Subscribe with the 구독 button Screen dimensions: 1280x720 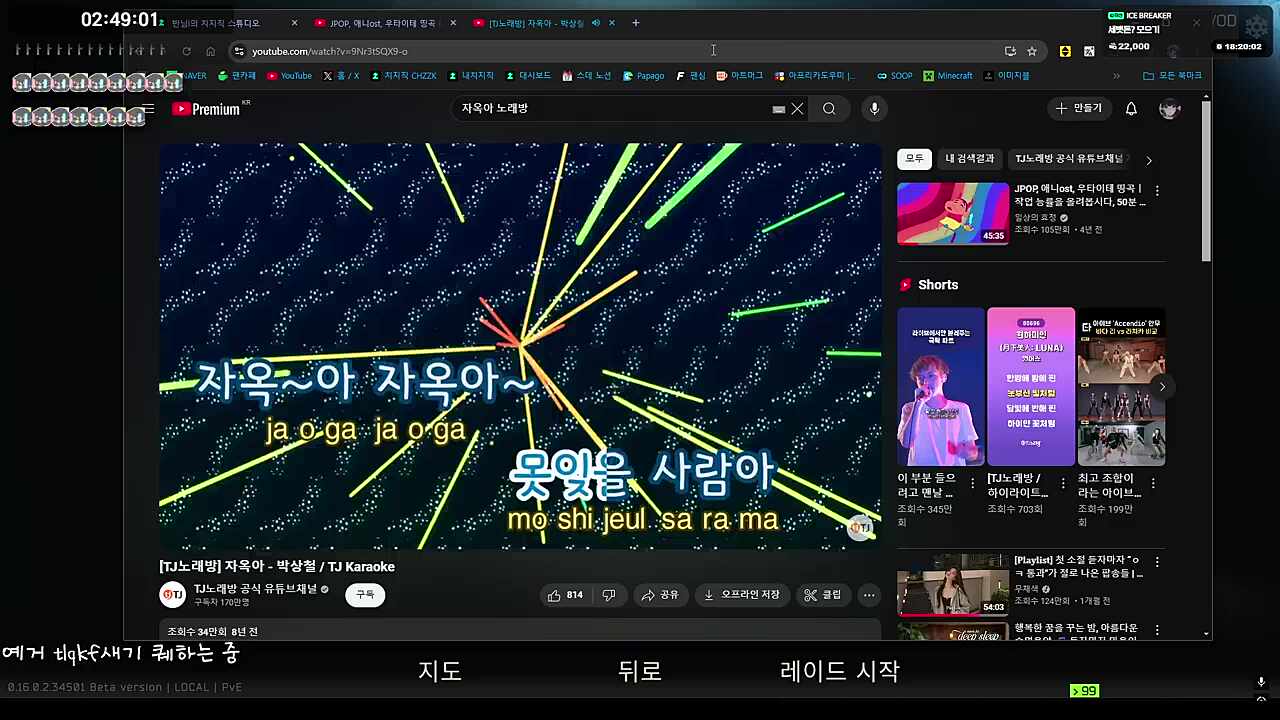click(x=365, y=594)
